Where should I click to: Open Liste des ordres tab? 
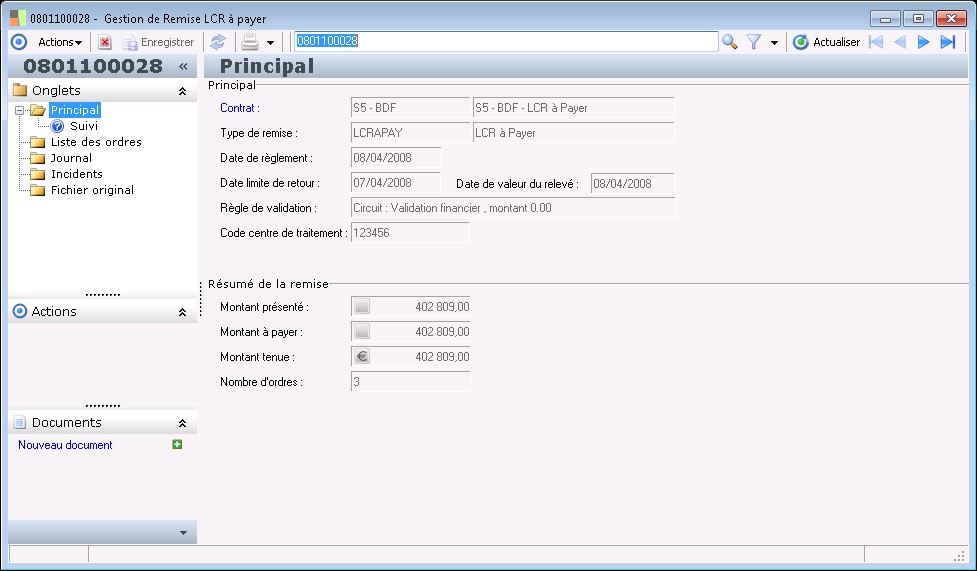(96, 142)
